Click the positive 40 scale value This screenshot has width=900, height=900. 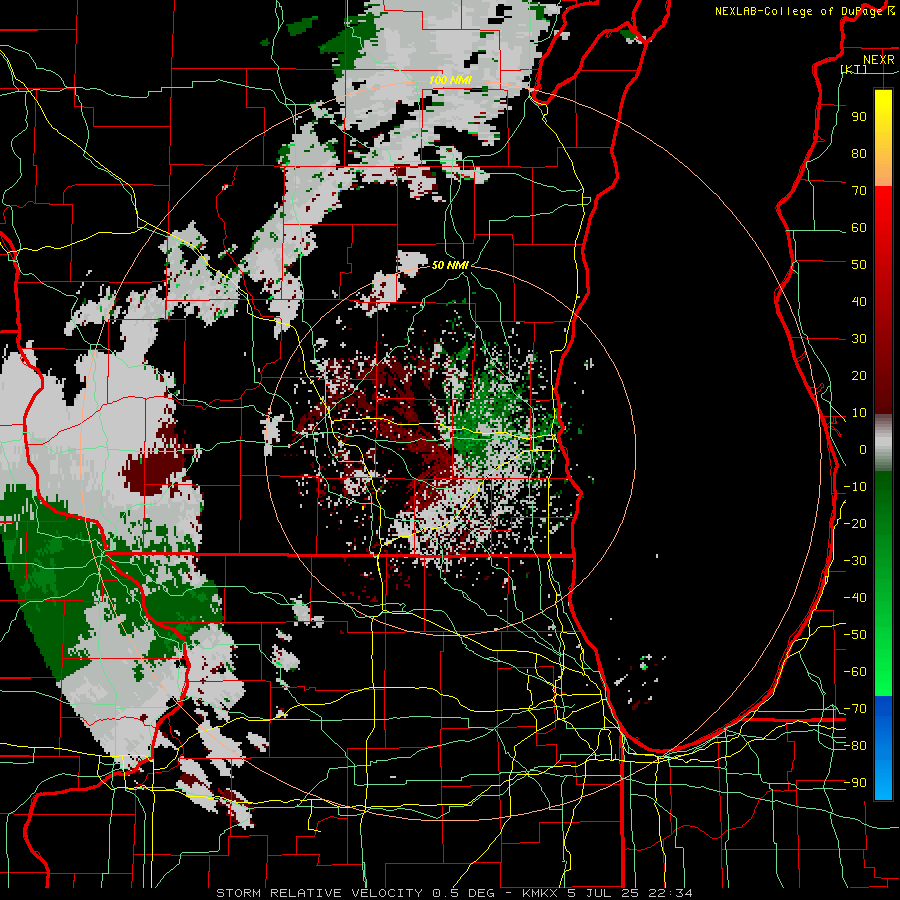(859, 301)
